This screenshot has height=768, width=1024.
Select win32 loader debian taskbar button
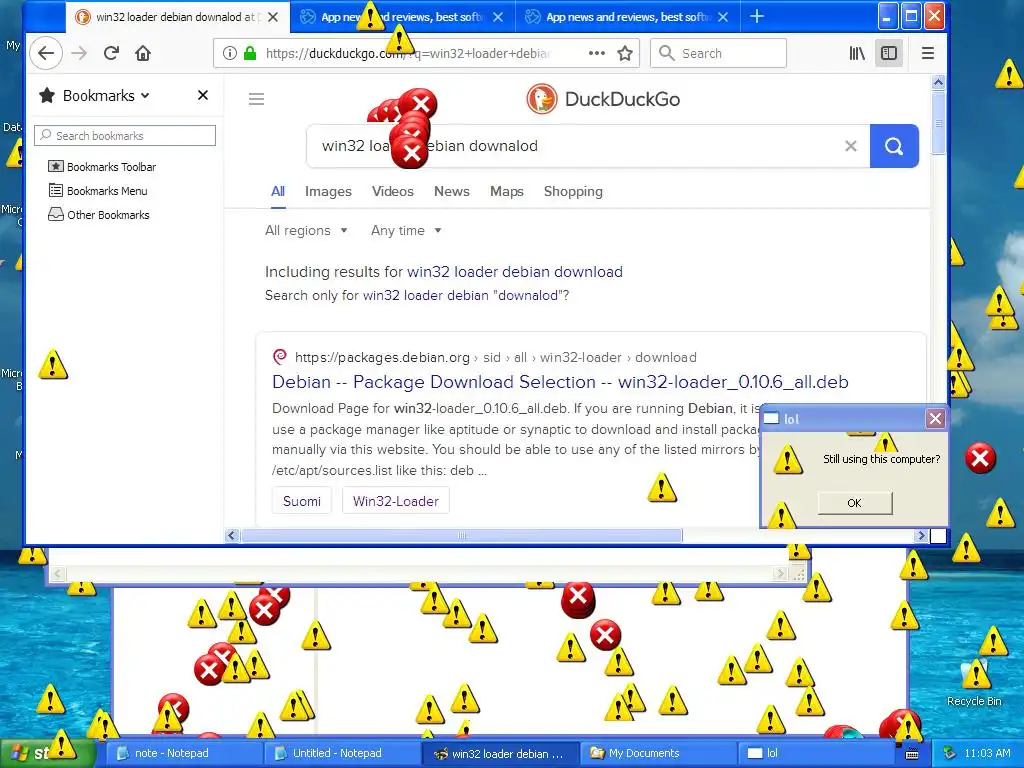tap(500, 753)
